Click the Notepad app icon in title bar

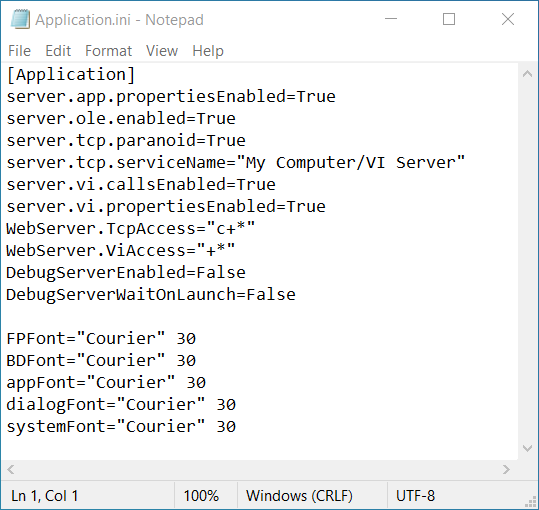click(x=20, y=19)
